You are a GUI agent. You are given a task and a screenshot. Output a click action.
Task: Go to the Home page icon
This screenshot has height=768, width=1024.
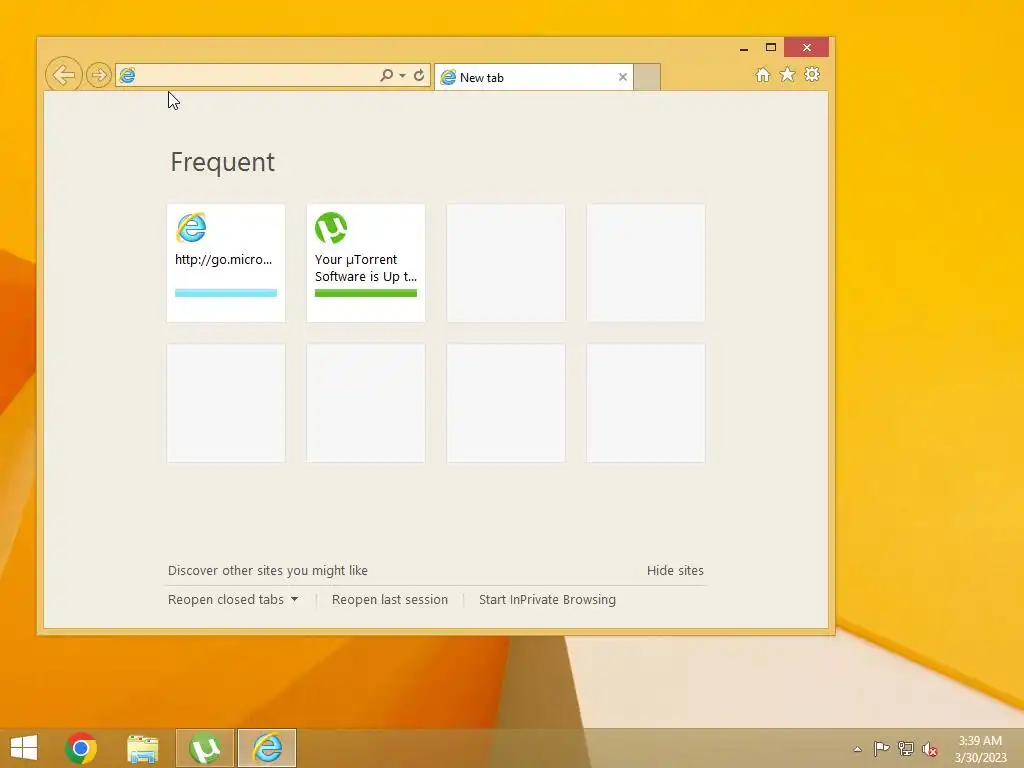(x=762, y=74)
